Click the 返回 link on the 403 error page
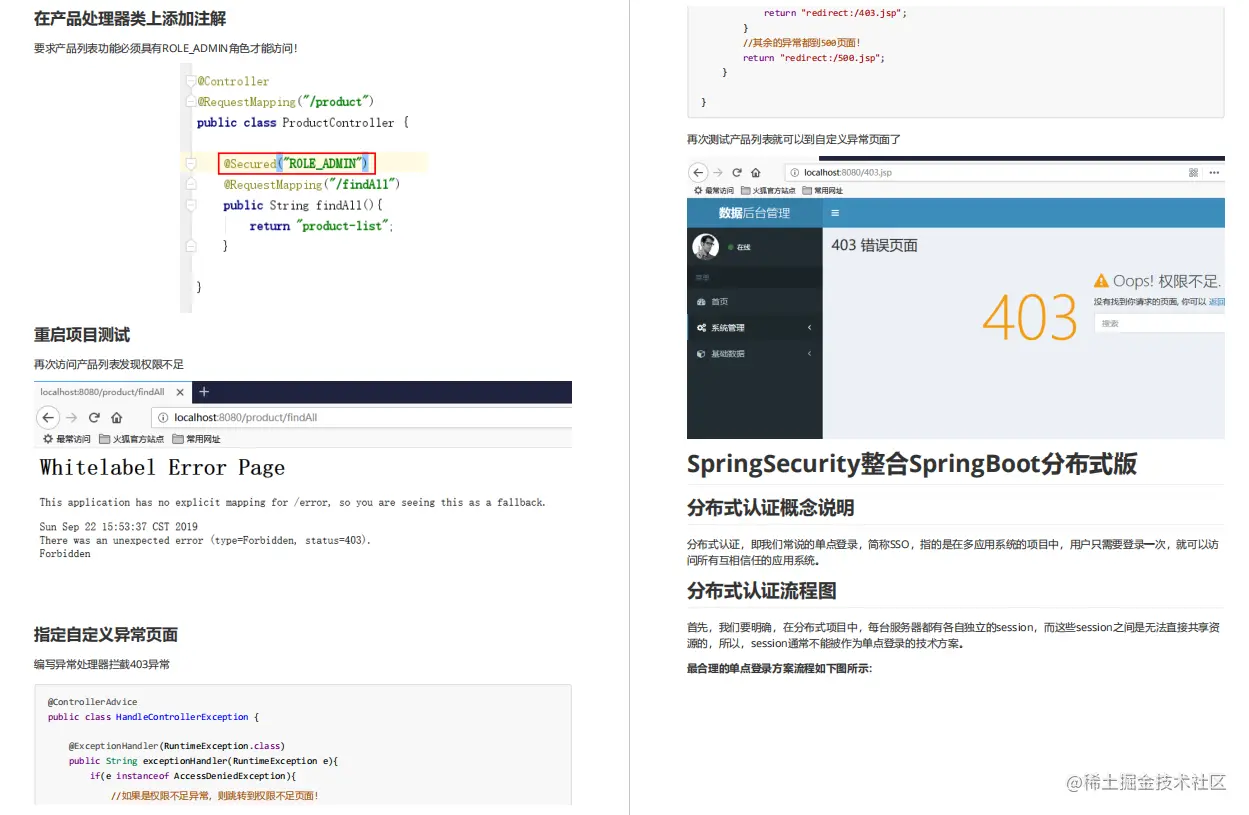 coord(1216,301)
